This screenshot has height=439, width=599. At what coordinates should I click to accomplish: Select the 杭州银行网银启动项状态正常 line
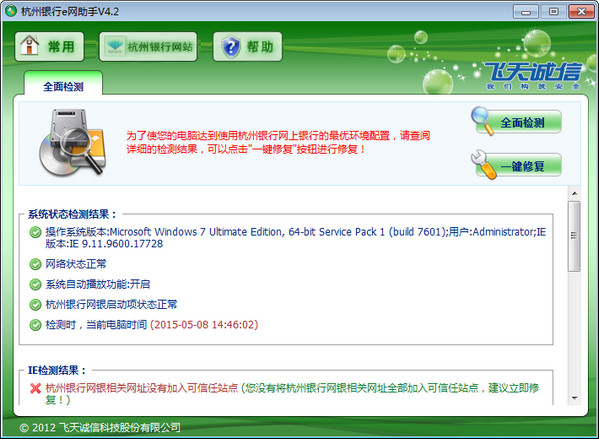(111, 305)
